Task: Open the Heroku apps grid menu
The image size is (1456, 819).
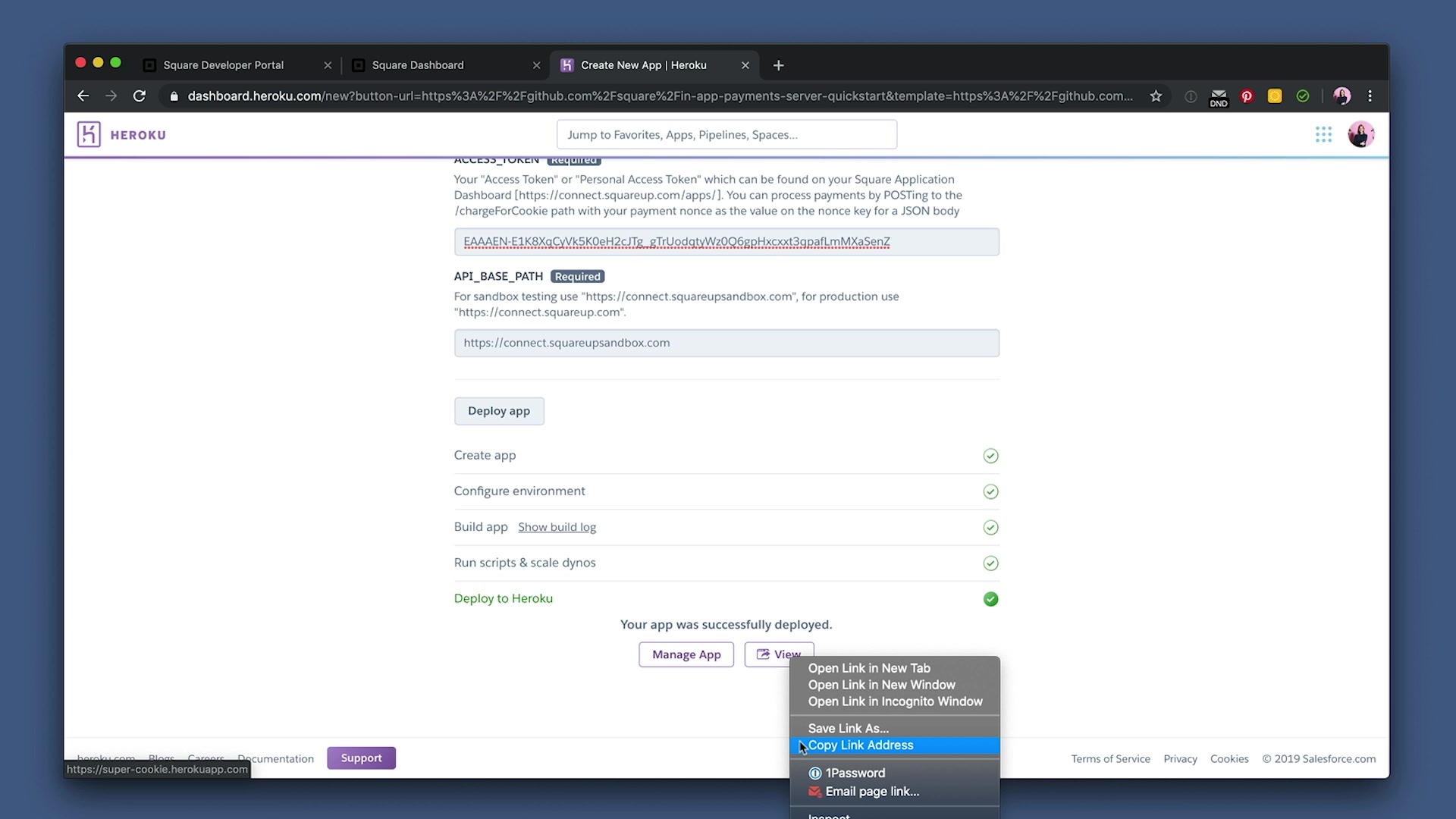Action: [1323, 134]
